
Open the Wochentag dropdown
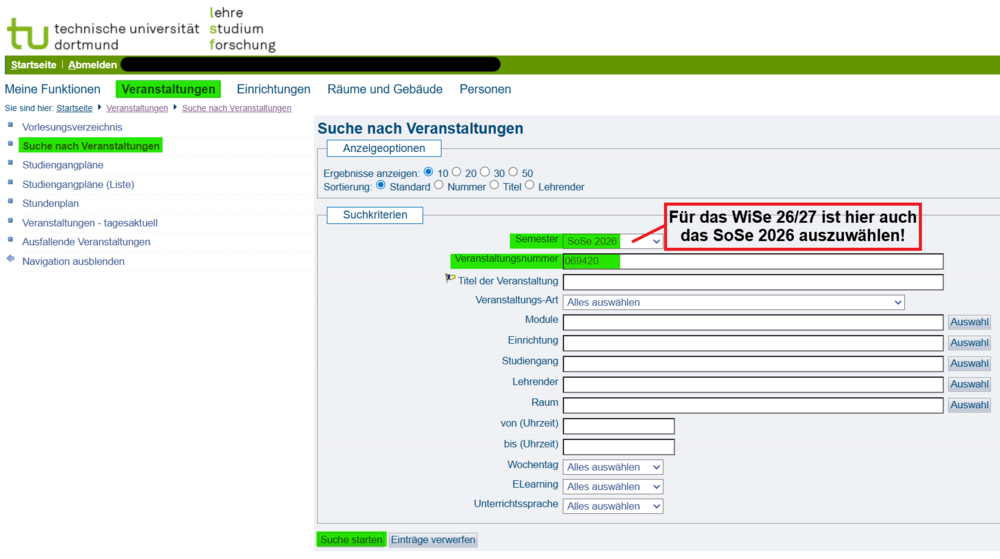click(613, 467)
